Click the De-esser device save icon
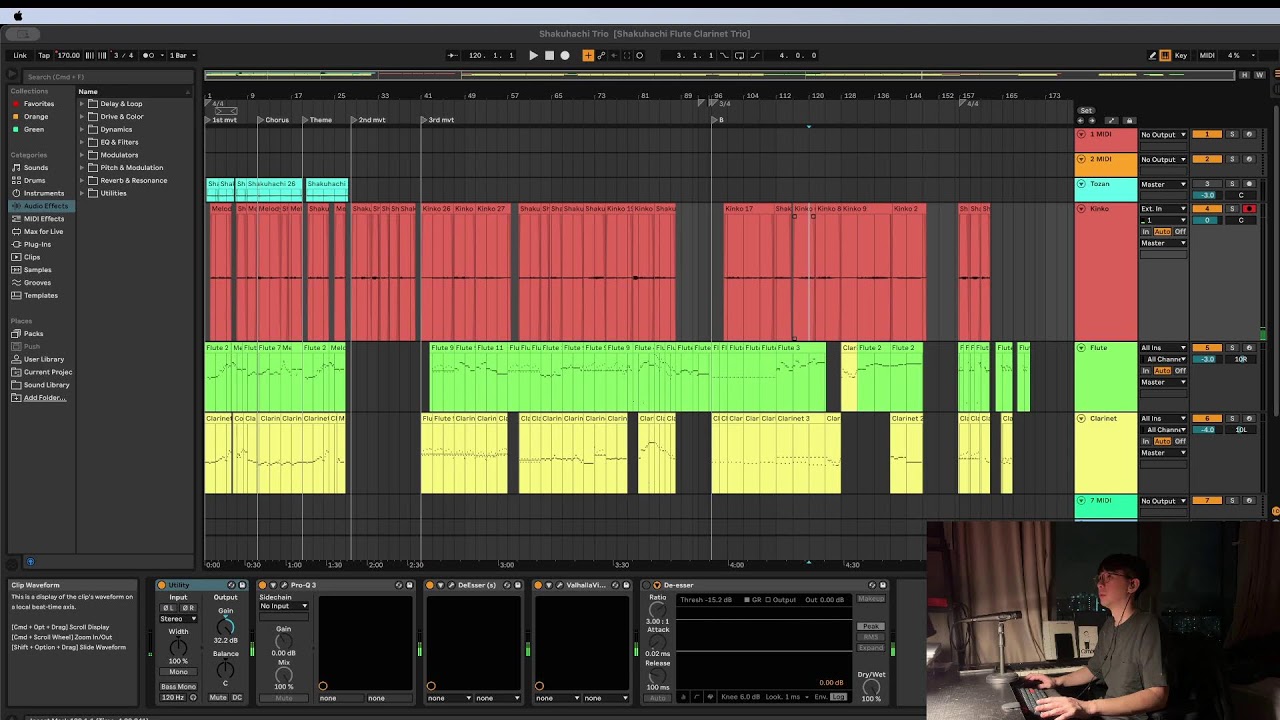 (882, 585)
